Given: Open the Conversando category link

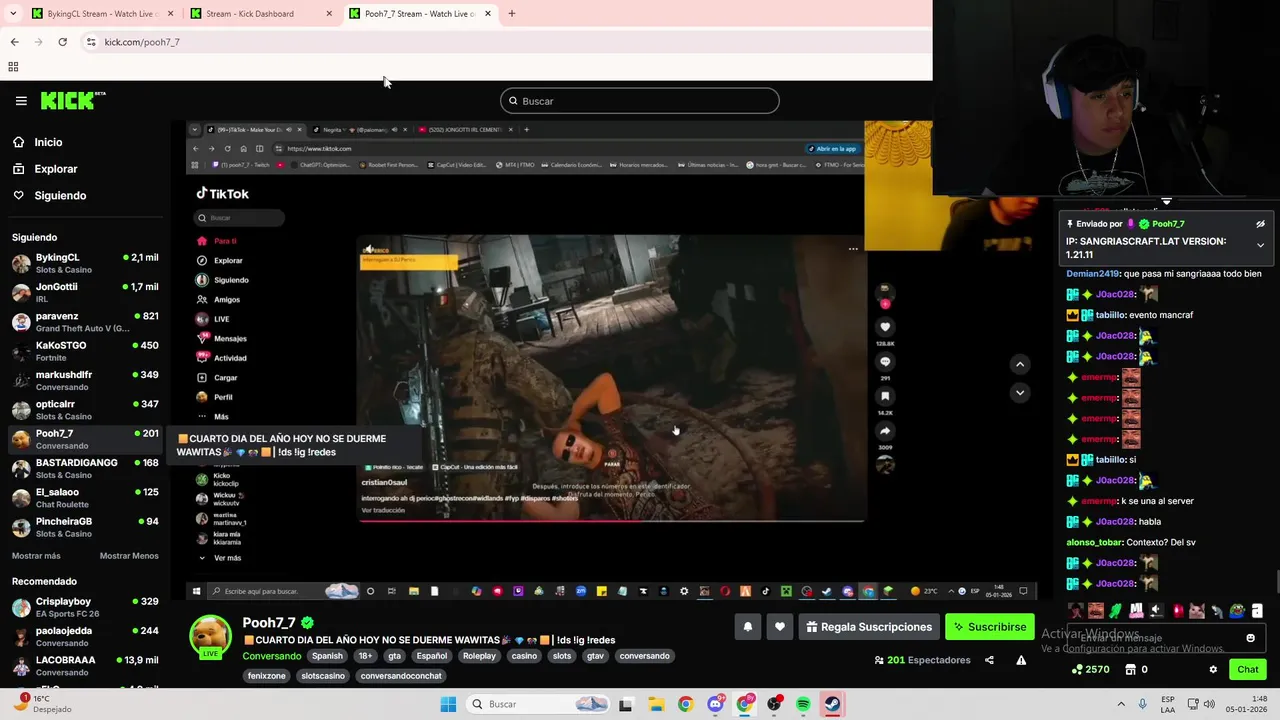Looking at the screenshot, I should coord(271,656).
